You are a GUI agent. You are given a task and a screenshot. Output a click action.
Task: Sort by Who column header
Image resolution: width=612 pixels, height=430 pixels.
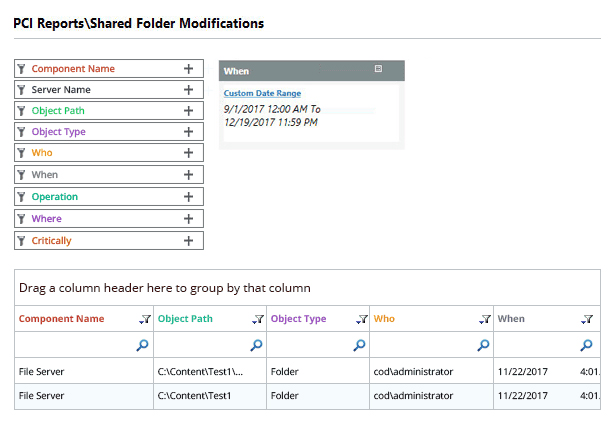coord(384,319)
